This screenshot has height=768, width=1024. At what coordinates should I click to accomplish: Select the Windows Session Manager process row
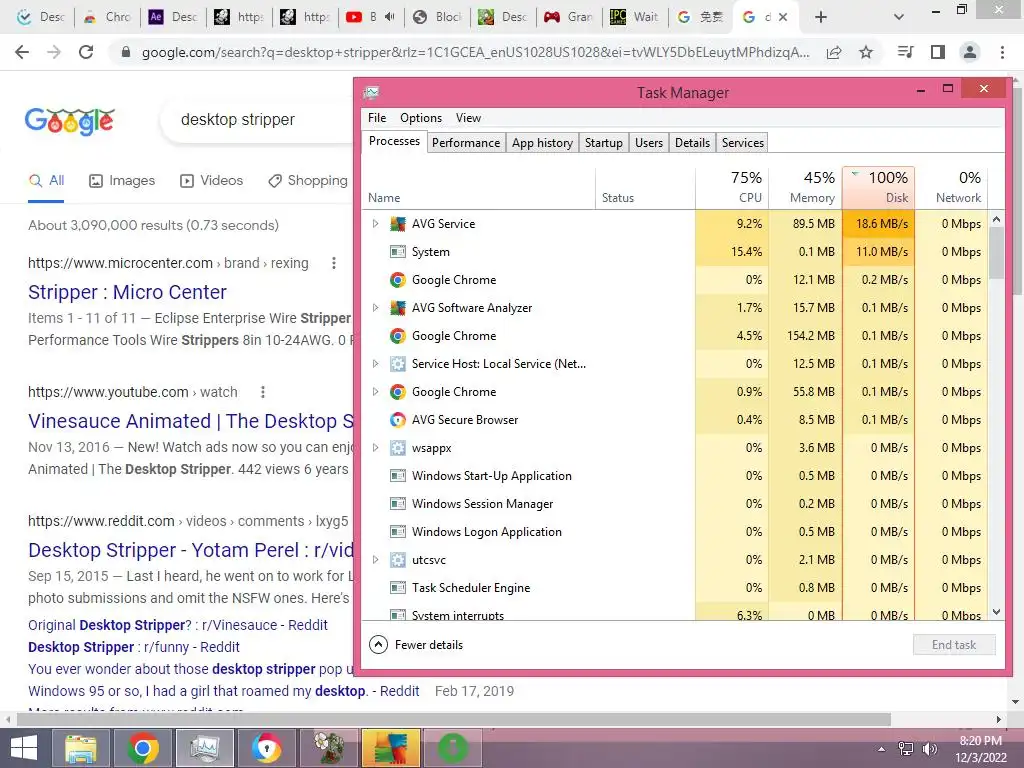tap(675, 504)
